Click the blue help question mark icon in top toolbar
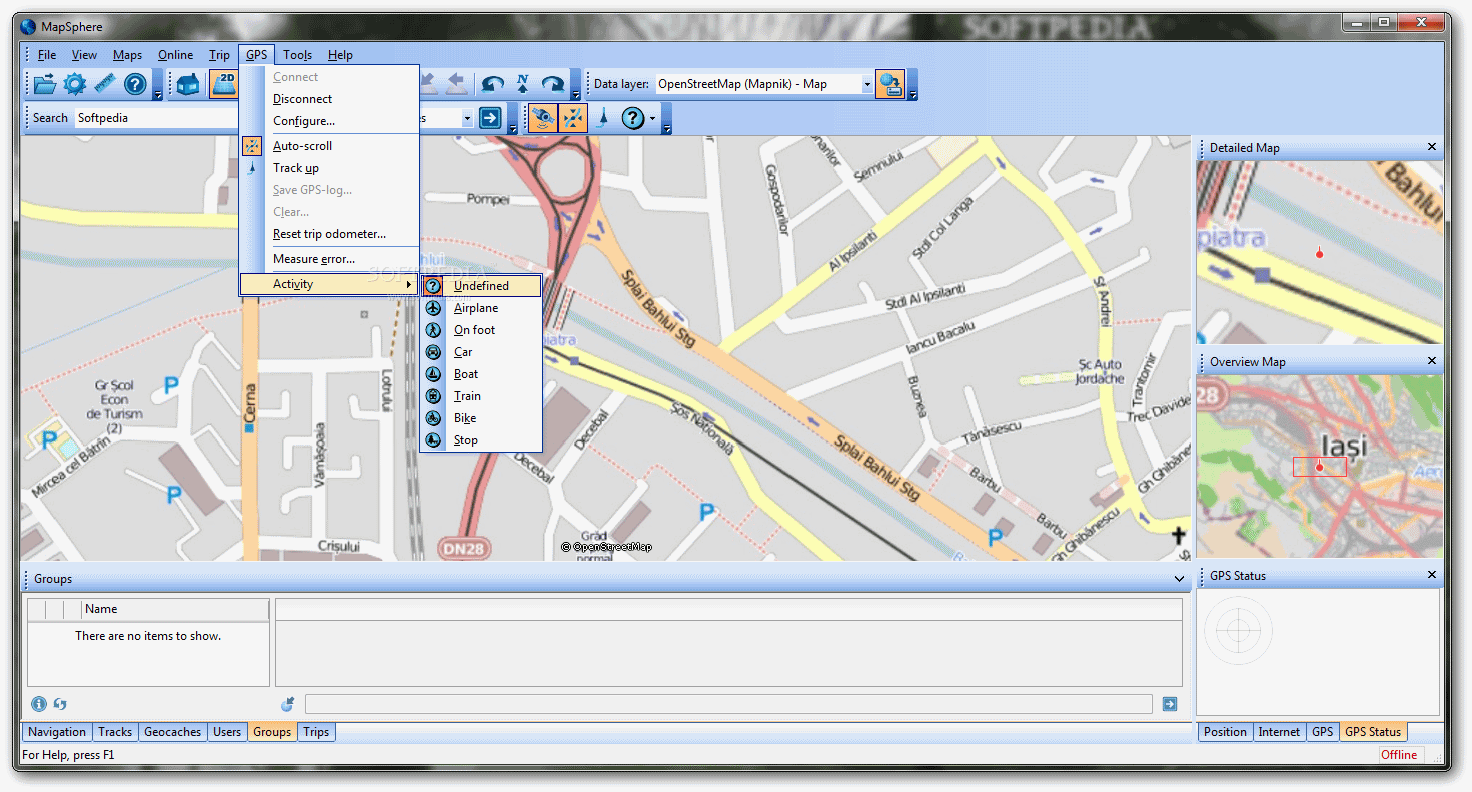Viewport: 1472px width, 792px height. (x=135, y=85)
